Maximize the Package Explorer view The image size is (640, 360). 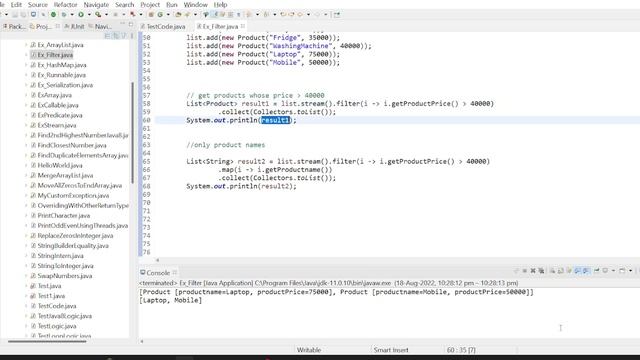(131, 24)
